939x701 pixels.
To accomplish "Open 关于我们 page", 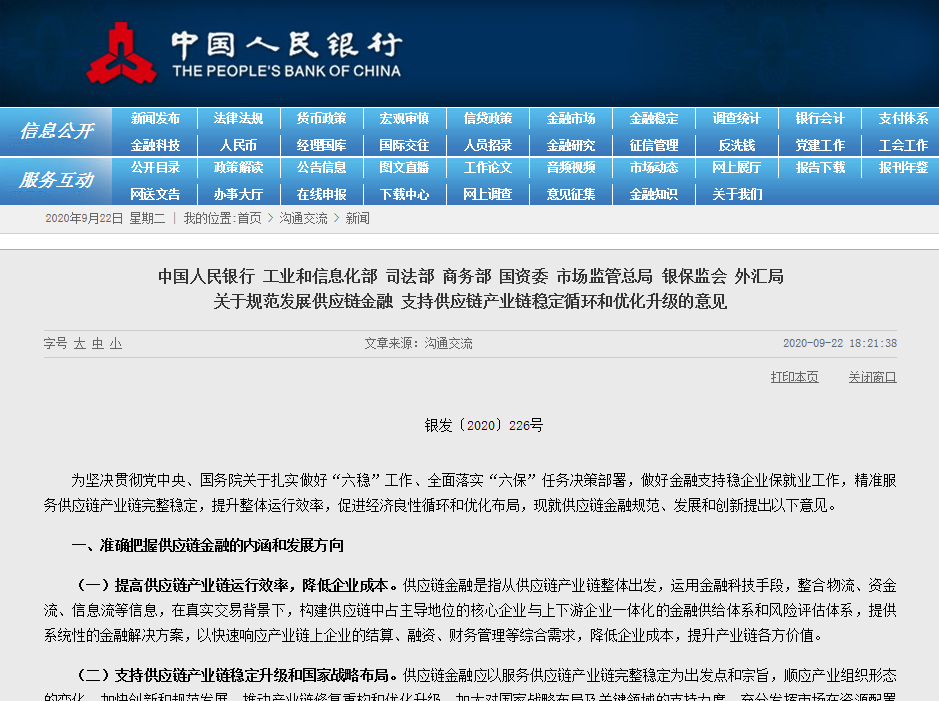I will coord(737,195).
